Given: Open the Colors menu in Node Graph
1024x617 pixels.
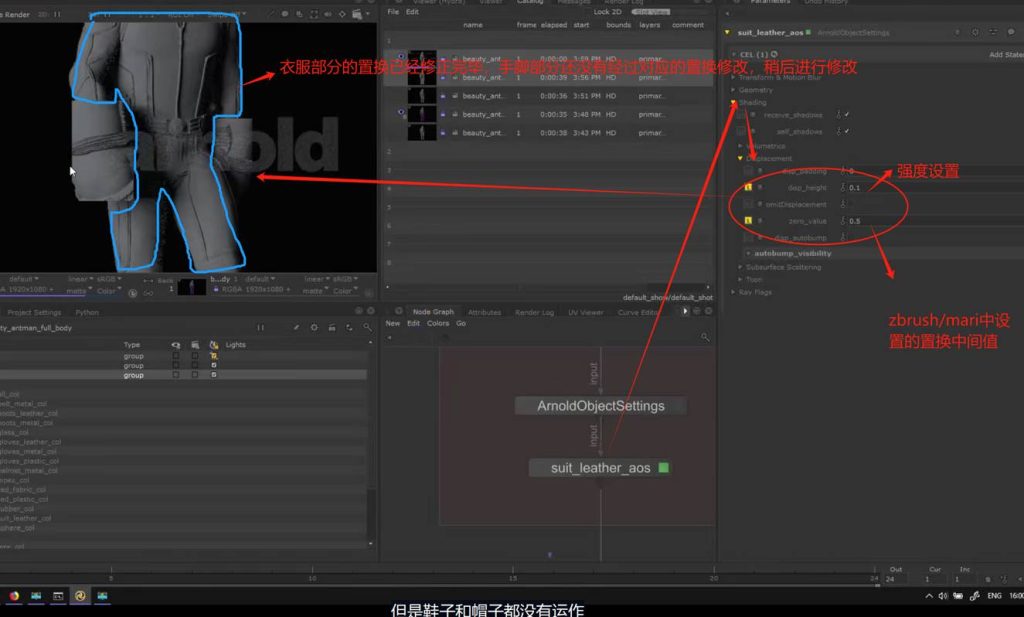Looking at the screenshot, I should pos(438,324).
